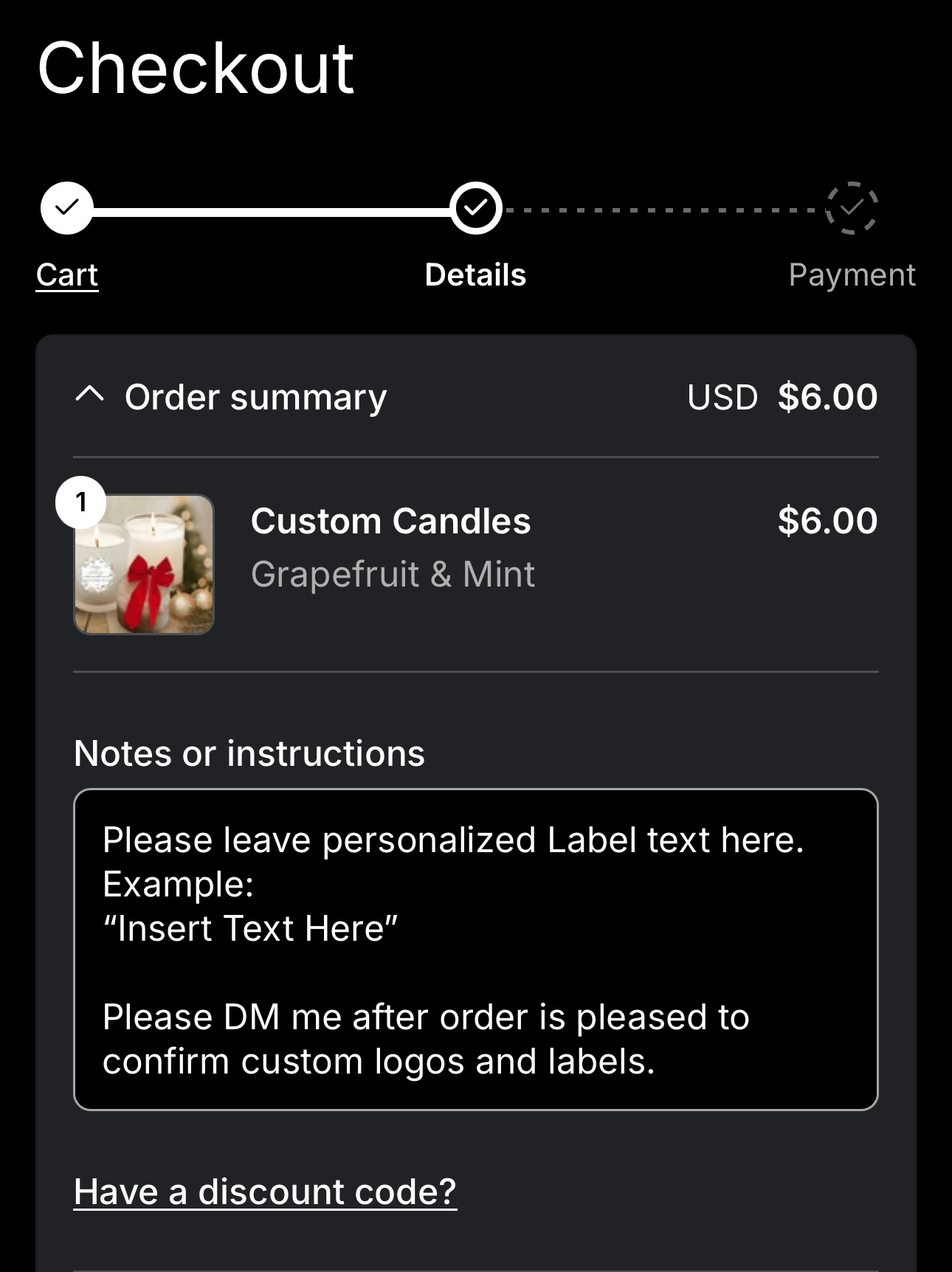Collapse the Order summary chevron
This screenshot has width=952, height=1272.
pos(89,395)
